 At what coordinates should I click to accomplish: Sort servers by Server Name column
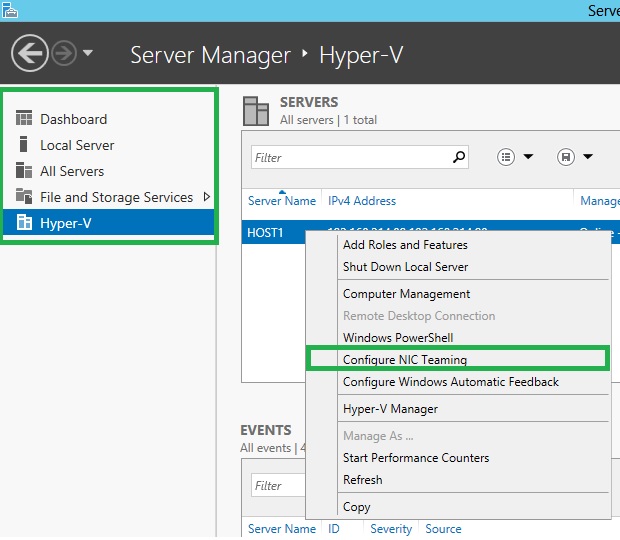pyautogui.click(x=282, y=201)
